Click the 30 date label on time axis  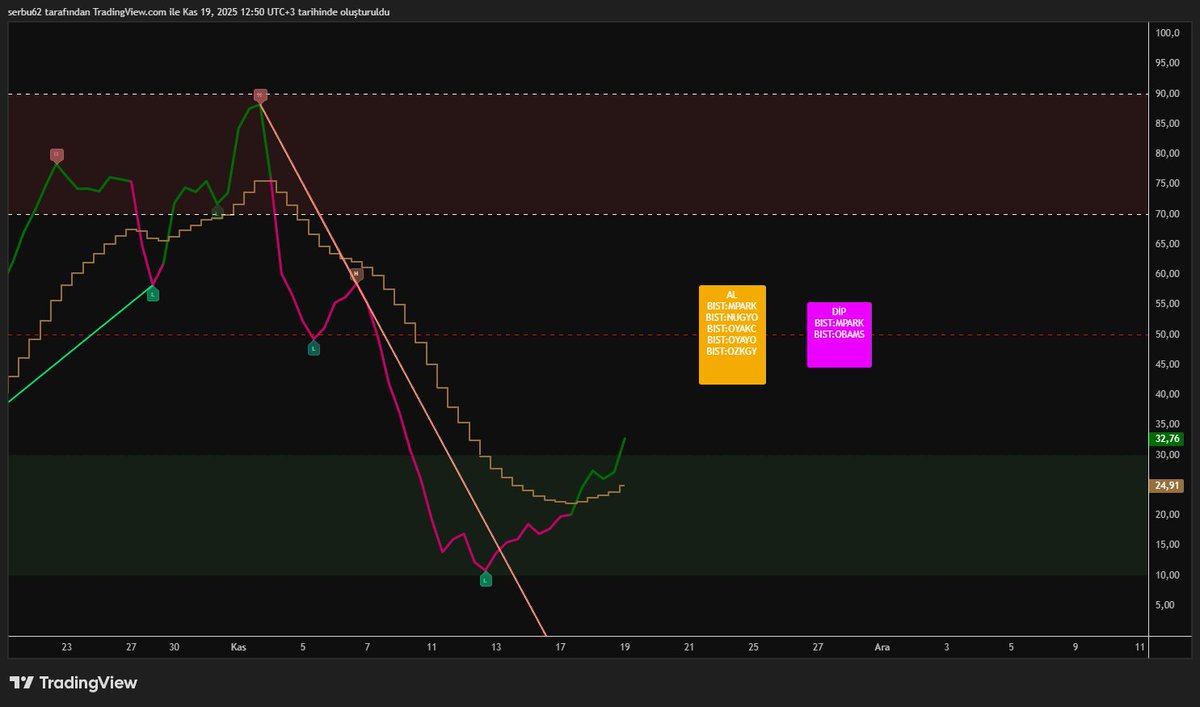coord(174,647)
